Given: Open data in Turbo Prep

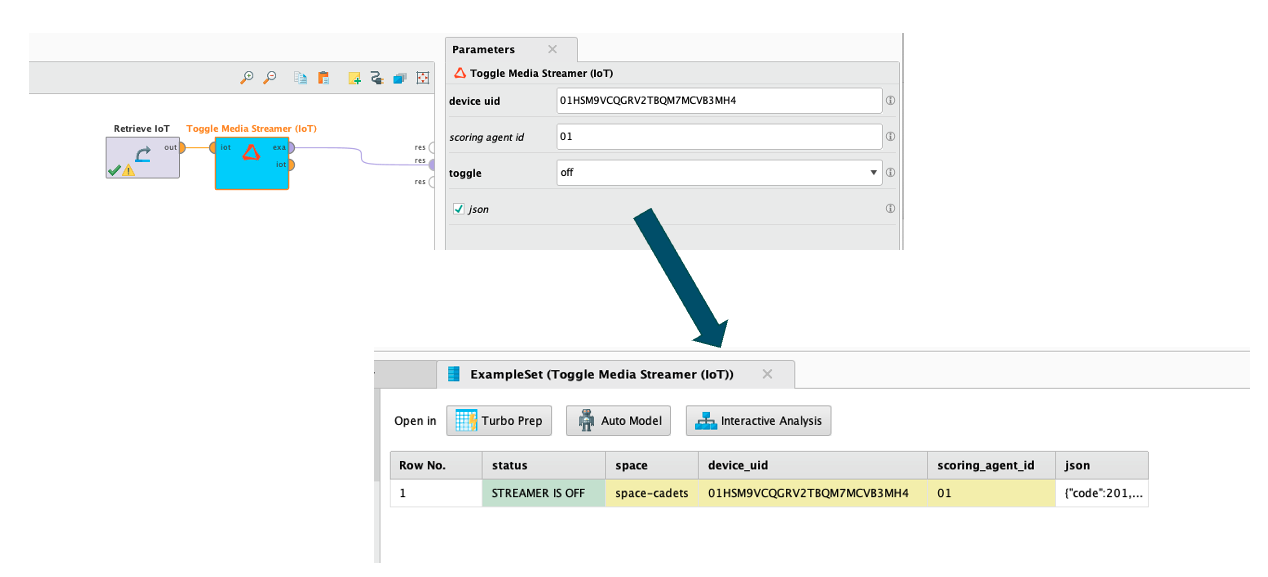Looking at the screenshot, I should coord(500,421).
